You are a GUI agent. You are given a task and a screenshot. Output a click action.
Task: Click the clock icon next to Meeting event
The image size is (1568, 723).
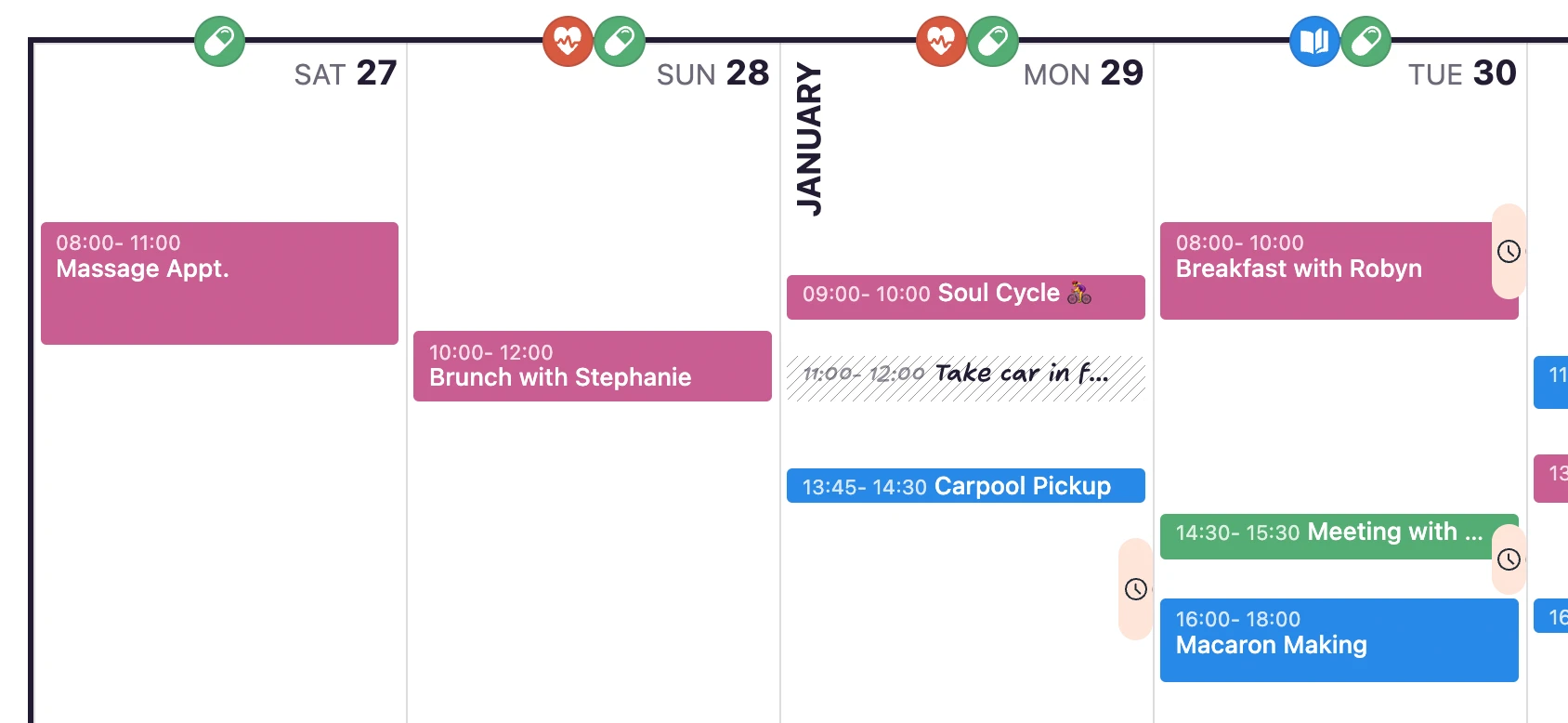[1509, 559]
